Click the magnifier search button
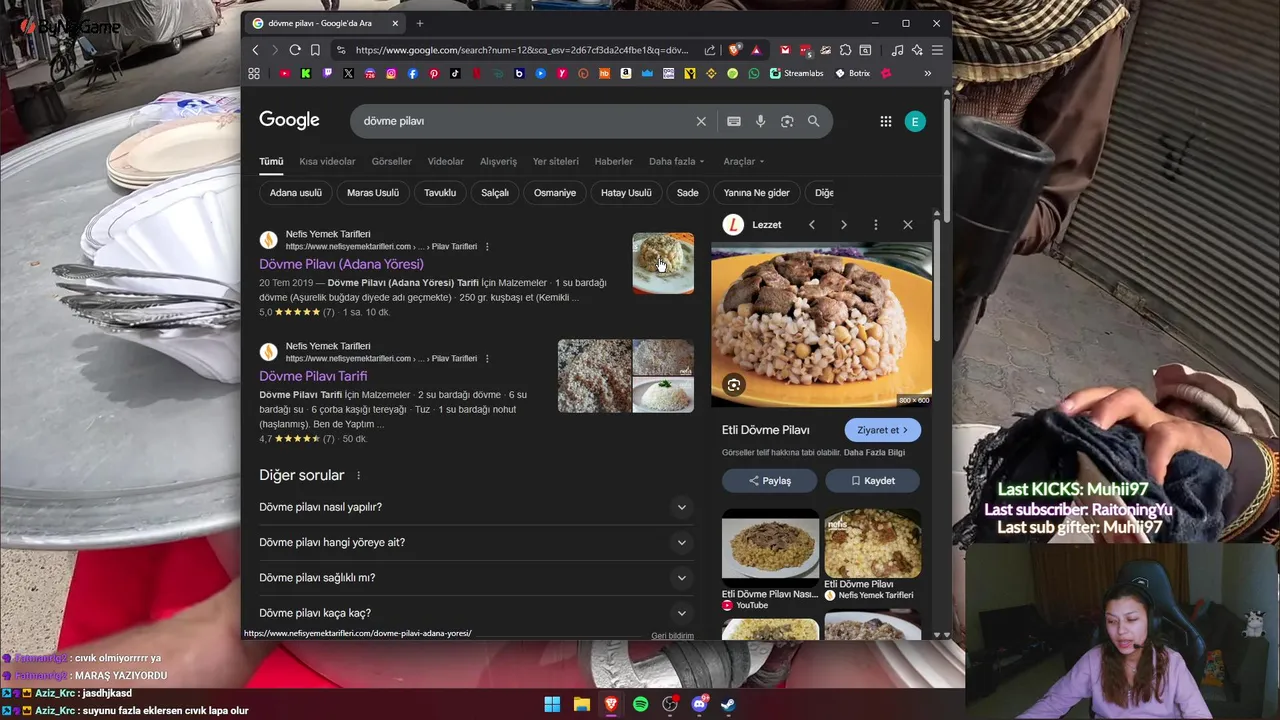The height and width of the screenshot is (720, 1280). (x=813, y=121)
